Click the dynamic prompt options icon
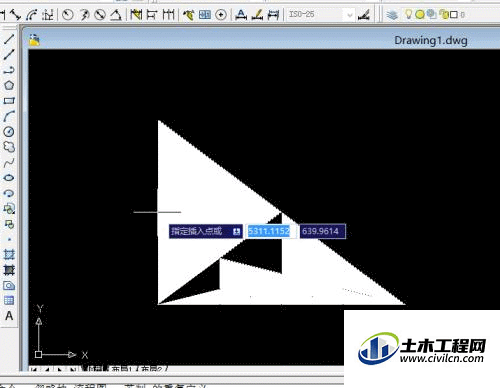 (x=236, y=231)
